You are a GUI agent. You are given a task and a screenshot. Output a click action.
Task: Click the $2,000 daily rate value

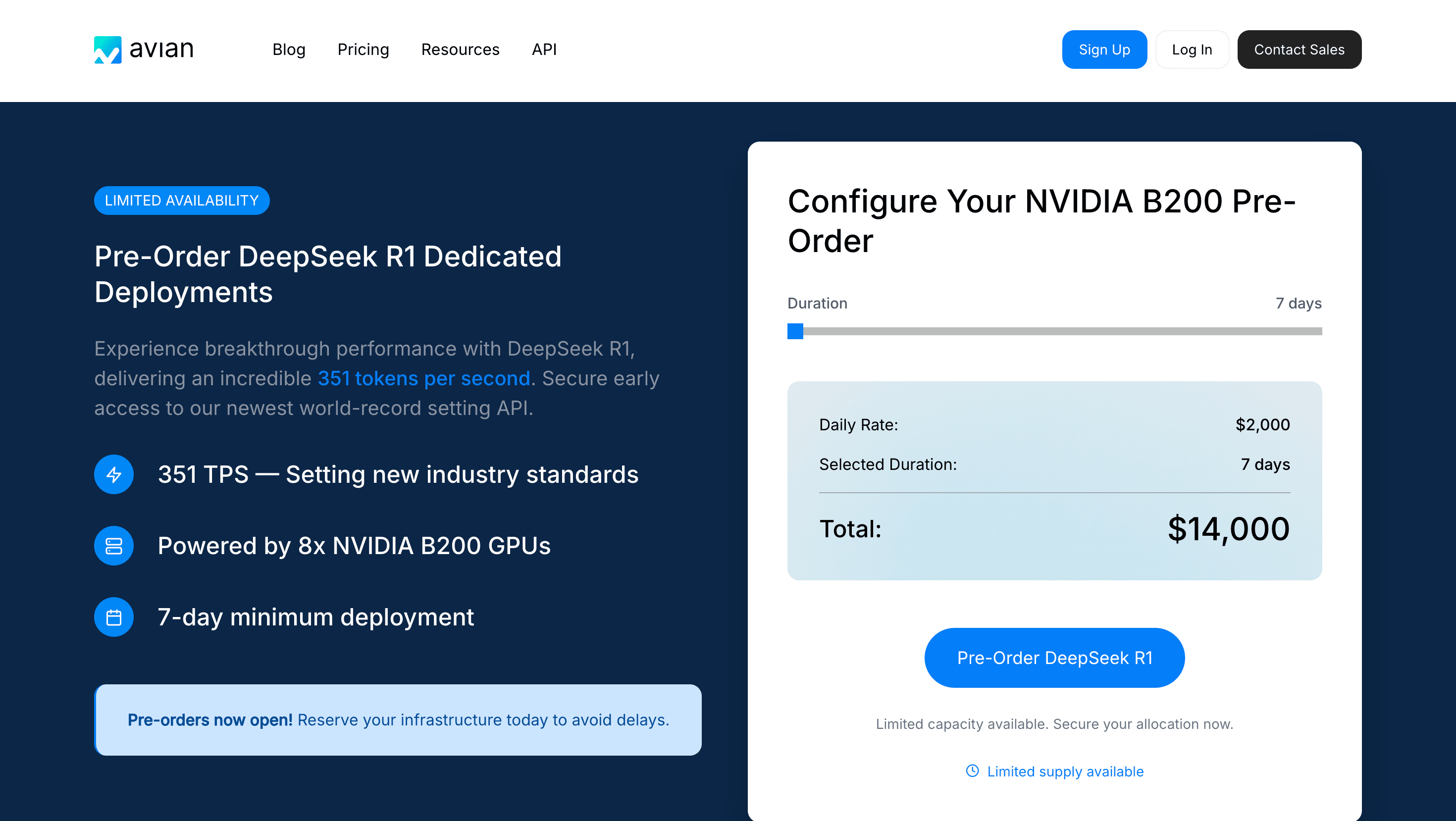[1263, 425]
